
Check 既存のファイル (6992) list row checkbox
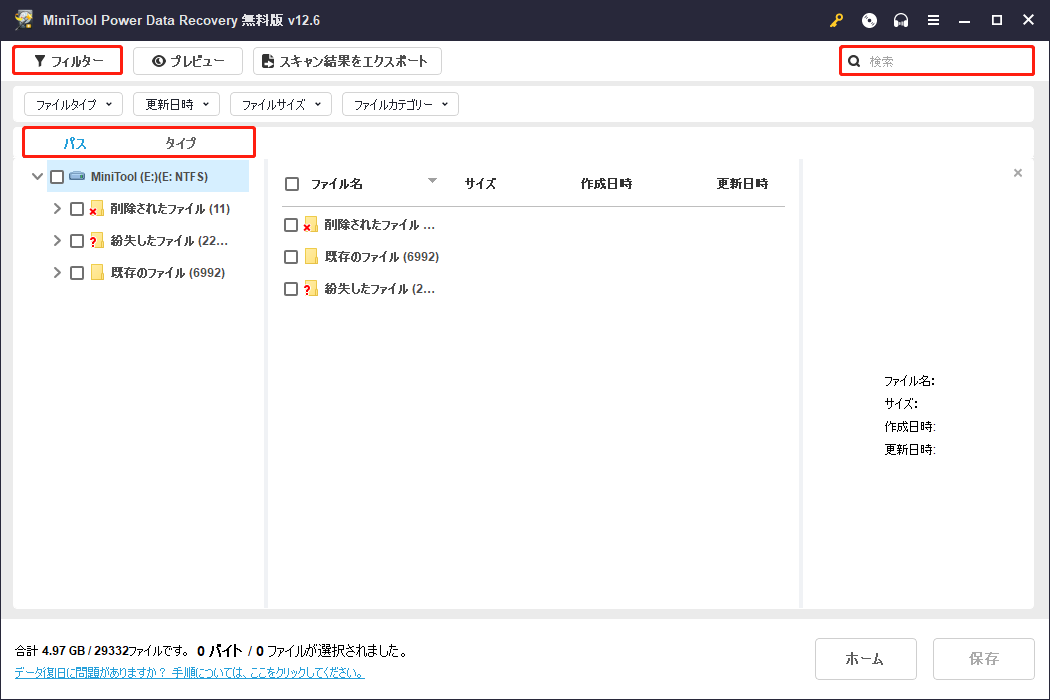coord(291,257)
